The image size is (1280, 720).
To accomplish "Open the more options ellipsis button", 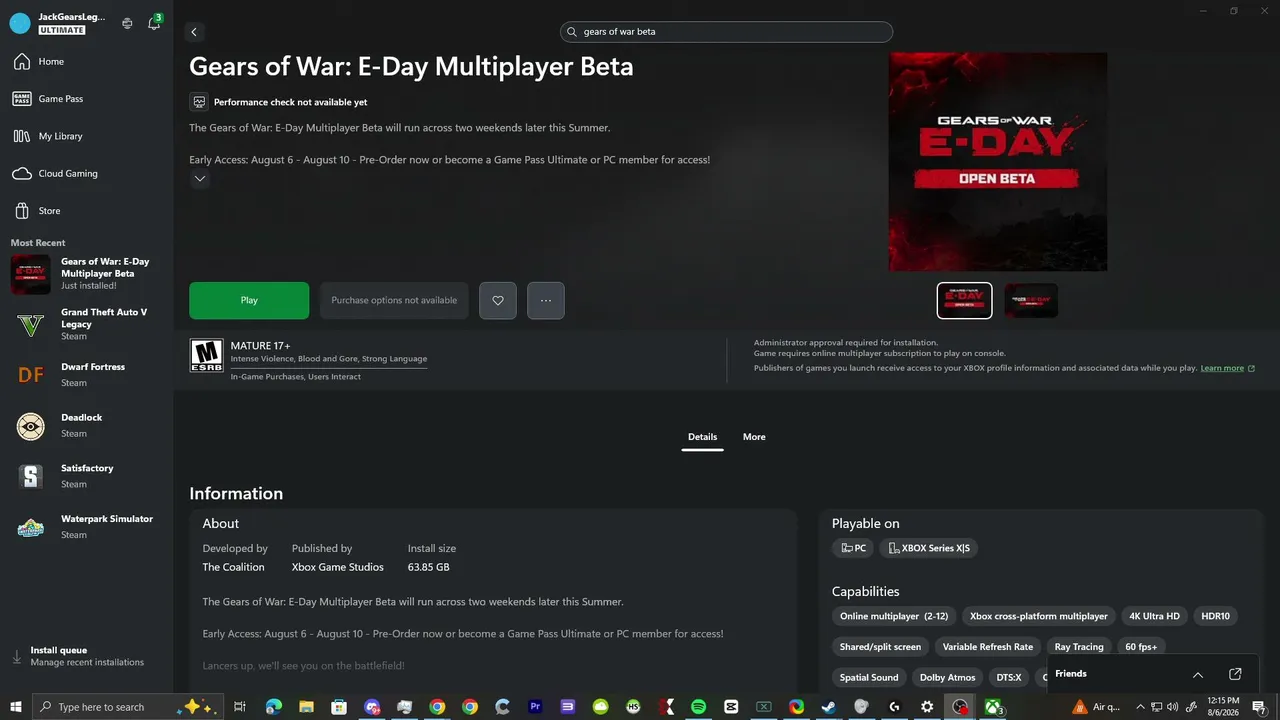I will point(546,300).
